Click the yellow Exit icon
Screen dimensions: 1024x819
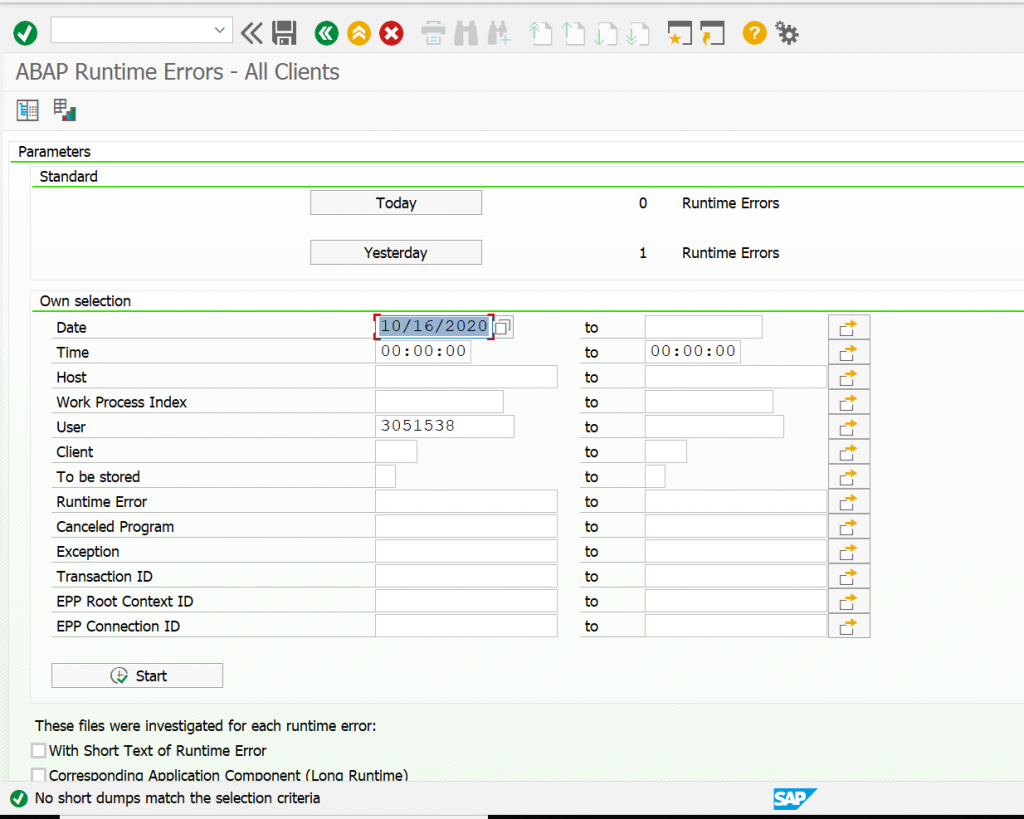click(x=359, y=33)
